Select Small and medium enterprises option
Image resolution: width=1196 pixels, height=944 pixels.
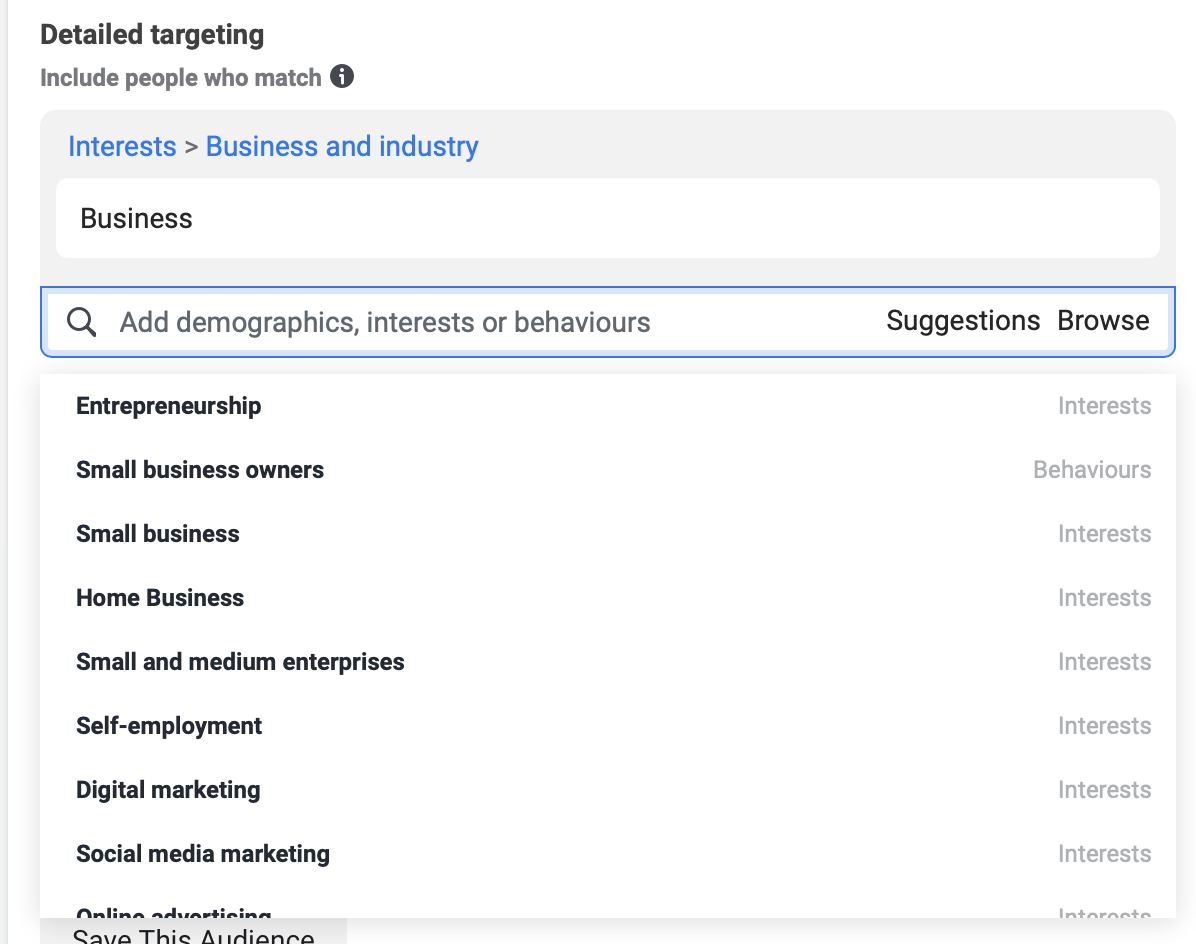point(240,662)
